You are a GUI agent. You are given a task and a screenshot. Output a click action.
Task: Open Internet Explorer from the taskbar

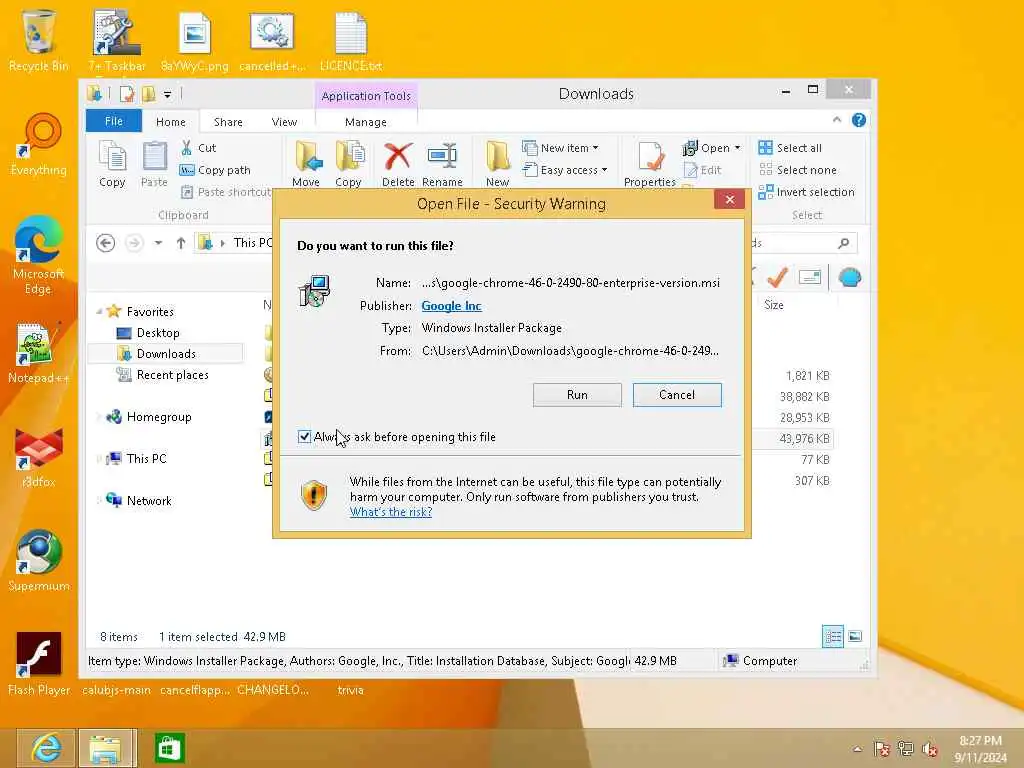(x=46, y=748)
